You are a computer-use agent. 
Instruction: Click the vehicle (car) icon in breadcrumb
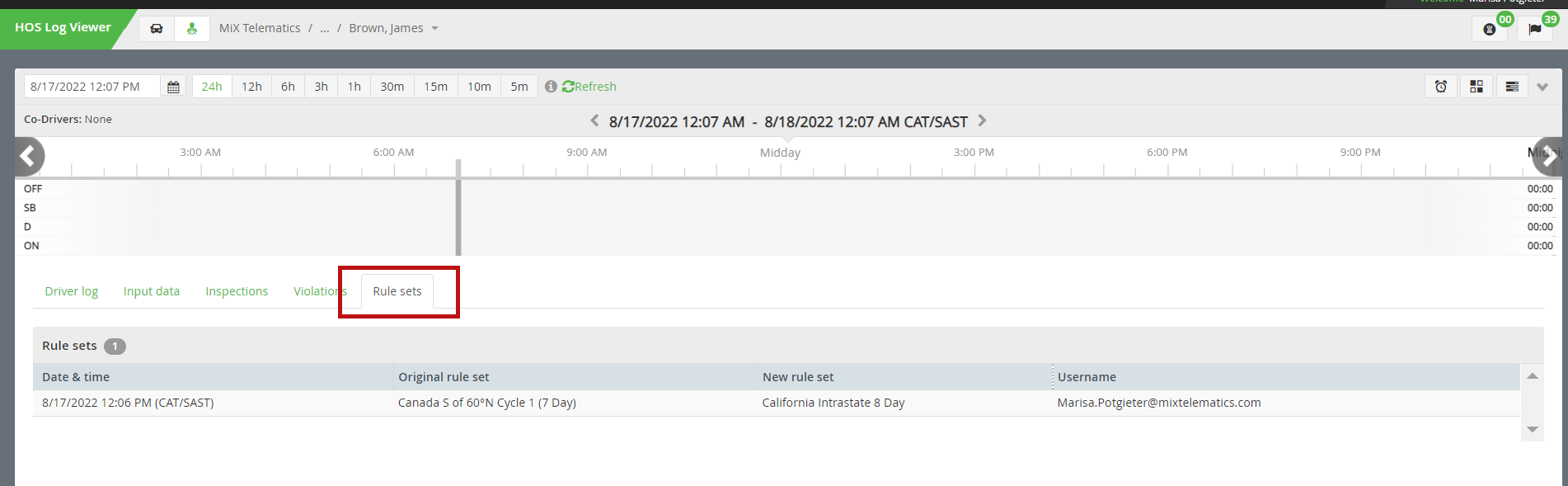[157, 29]
